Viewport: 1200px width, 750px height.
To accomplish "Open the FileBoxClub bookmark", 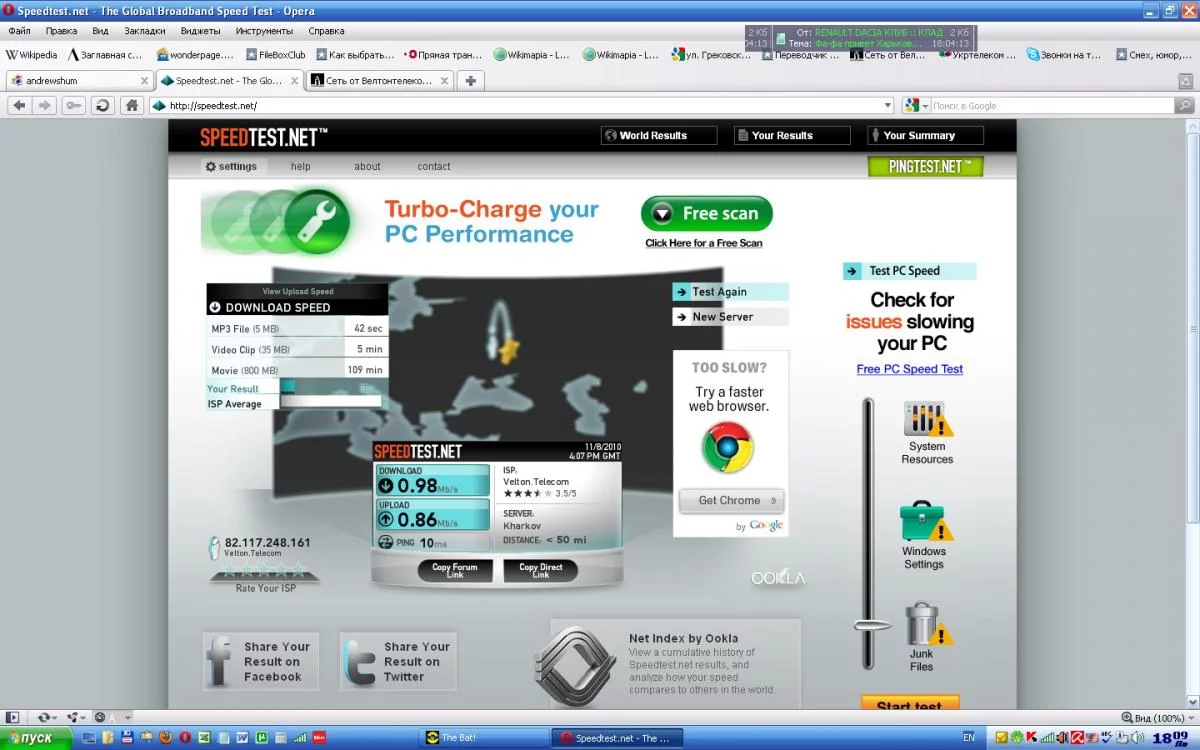I will (275, 55).
